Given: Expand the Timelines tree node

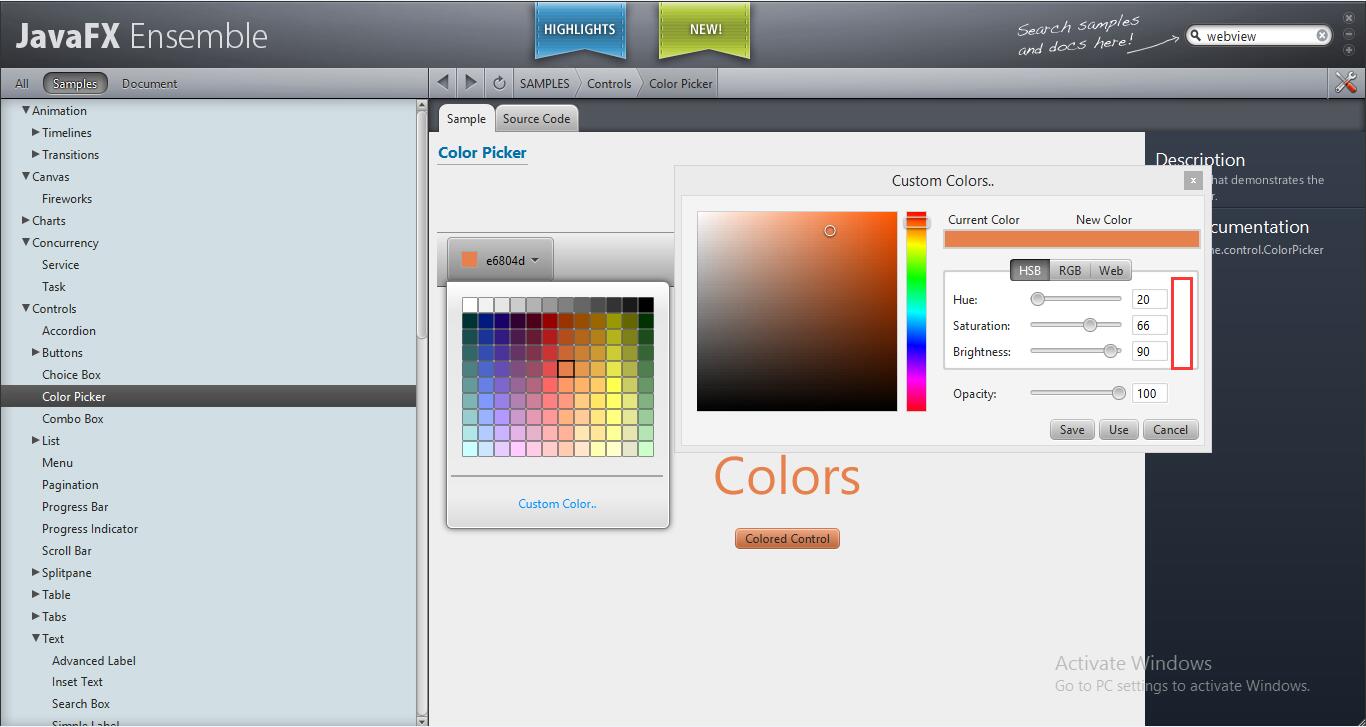Looking at the screenshot, I should (36, 132).
